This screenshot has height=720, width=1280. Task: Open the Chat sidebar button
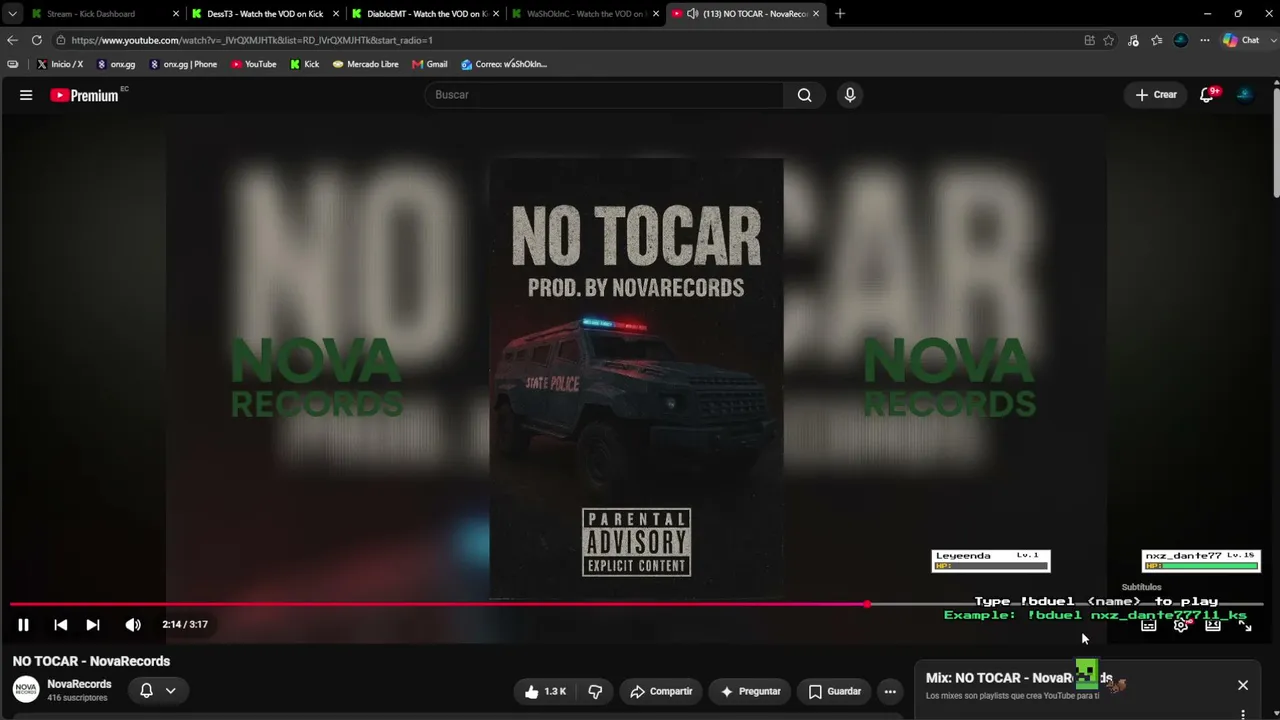1241,40
